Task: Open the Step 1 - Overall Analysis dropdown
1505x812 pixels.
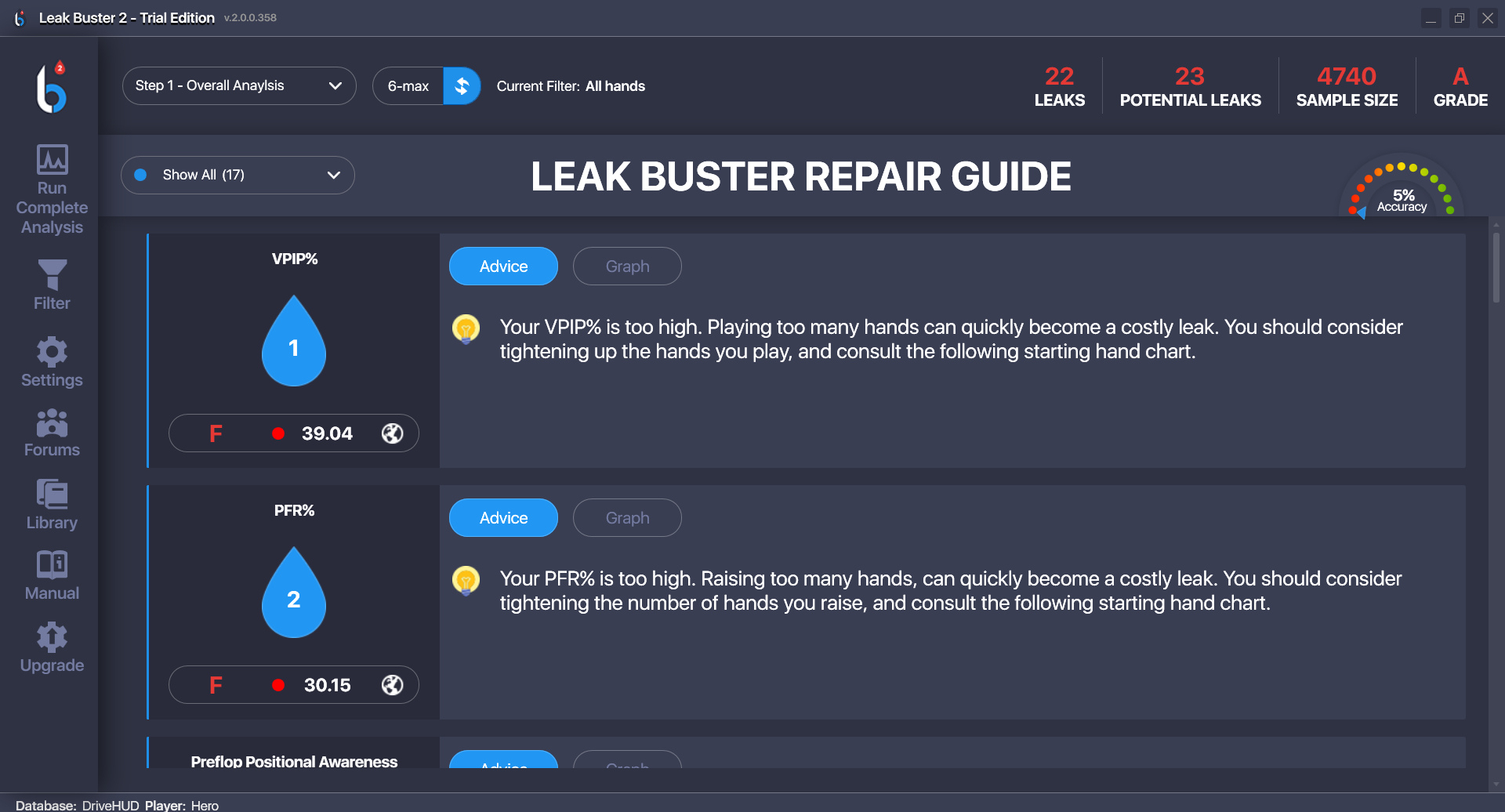Action: pyautogui.click(x=239, y=86)
